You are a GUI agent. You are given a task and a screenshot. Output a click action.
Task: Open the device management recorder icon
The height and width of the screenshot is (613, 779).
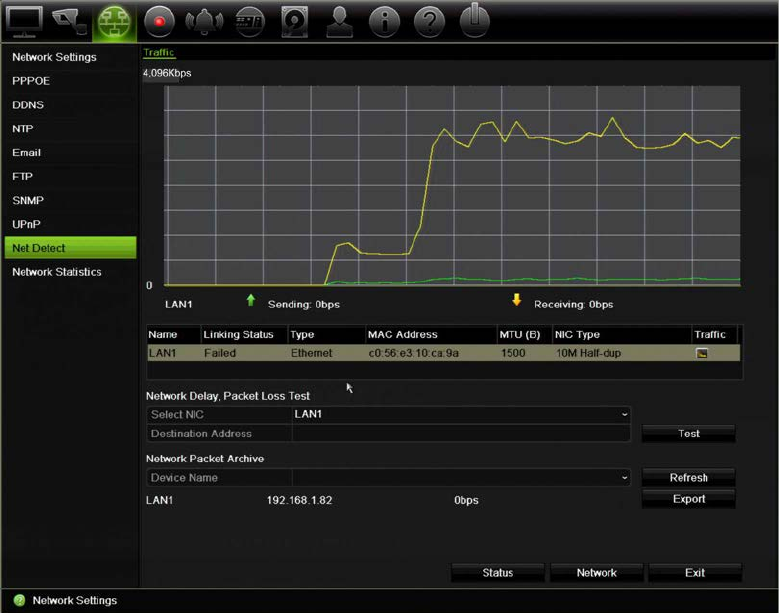[x=249, y=21]
